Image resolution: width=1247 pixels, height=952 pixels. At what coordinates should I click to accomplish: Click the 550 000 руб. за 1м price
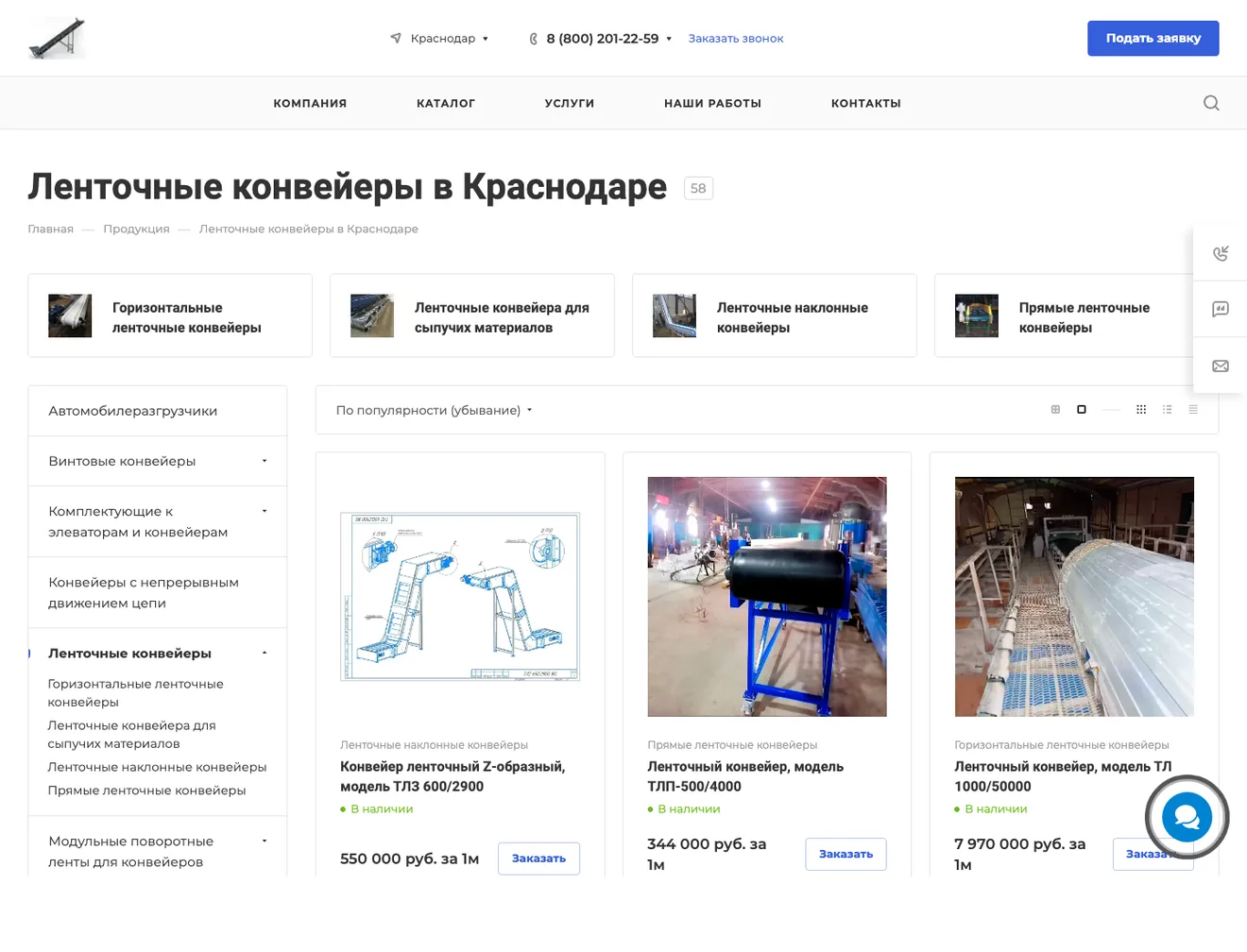[x=410, y=858]
